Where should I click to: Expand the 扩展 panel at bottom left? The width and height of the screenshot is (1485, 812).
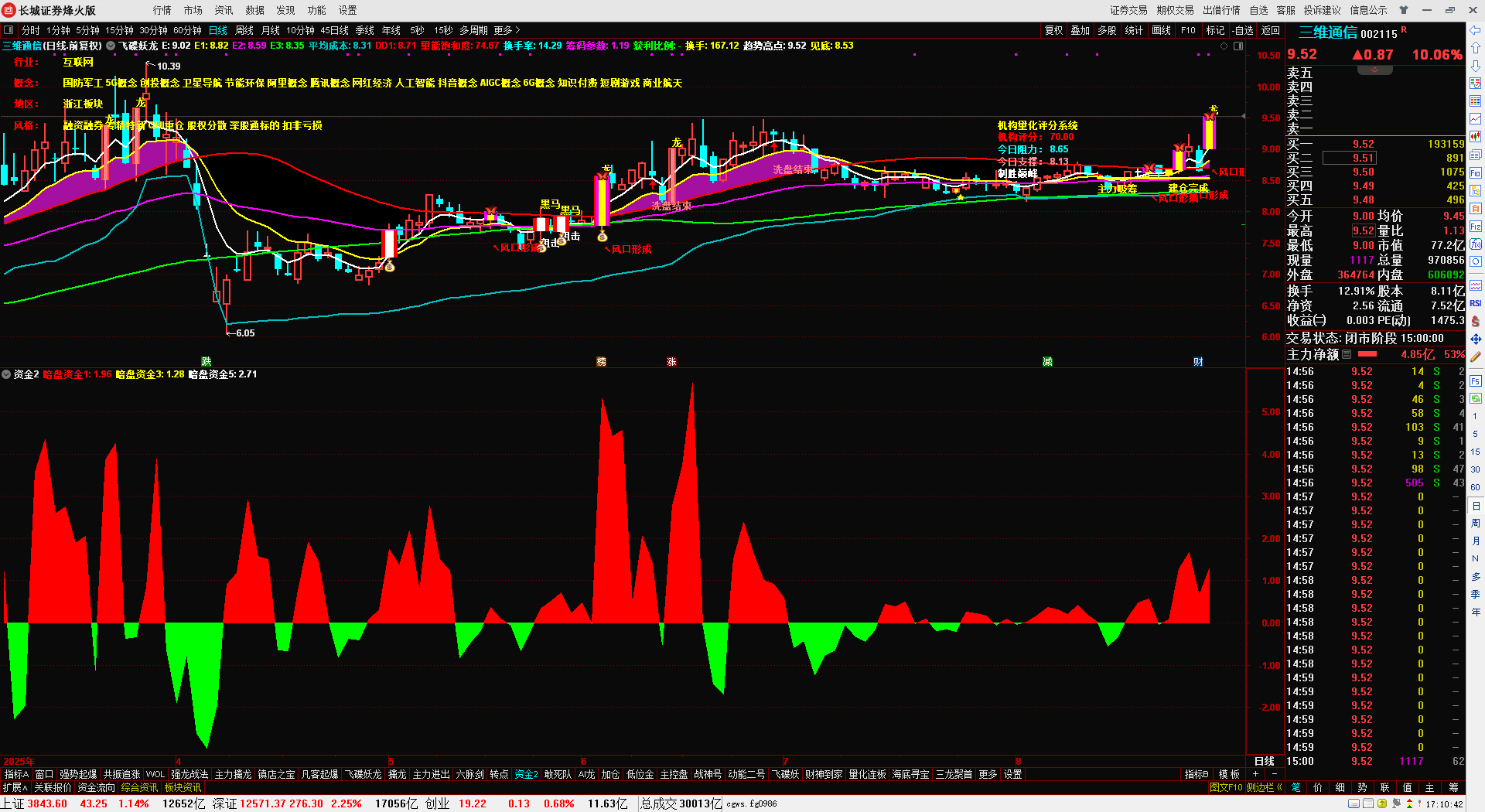pos(15,787)
